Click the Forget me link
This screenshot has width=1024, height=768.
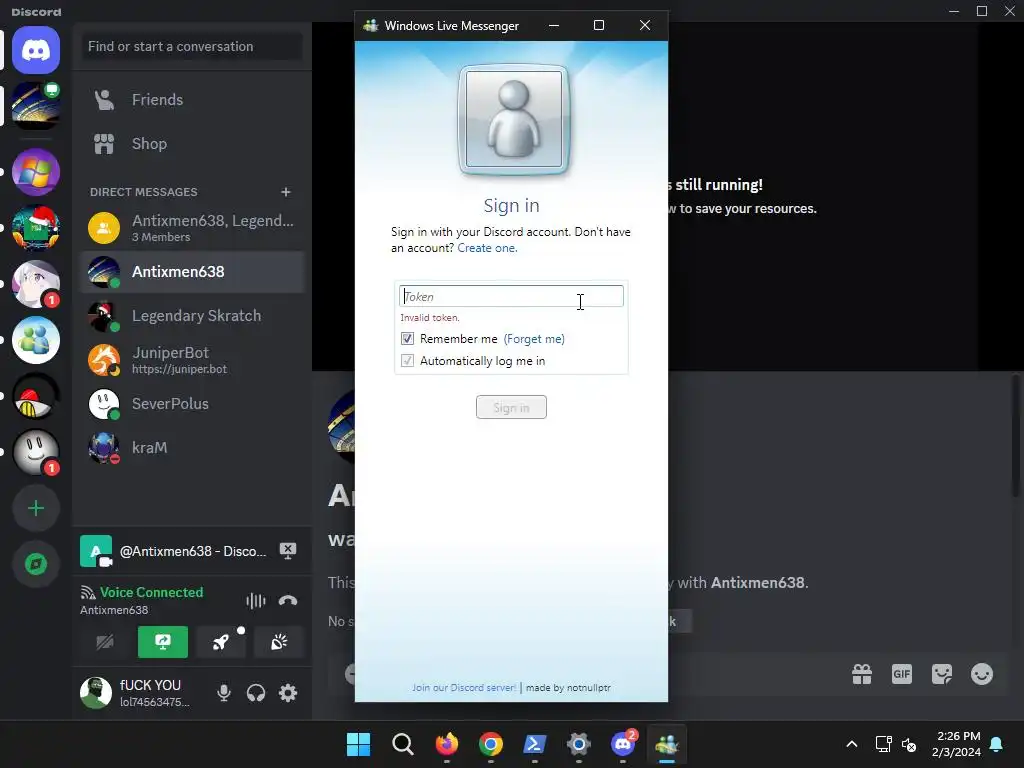click(534, 339)
